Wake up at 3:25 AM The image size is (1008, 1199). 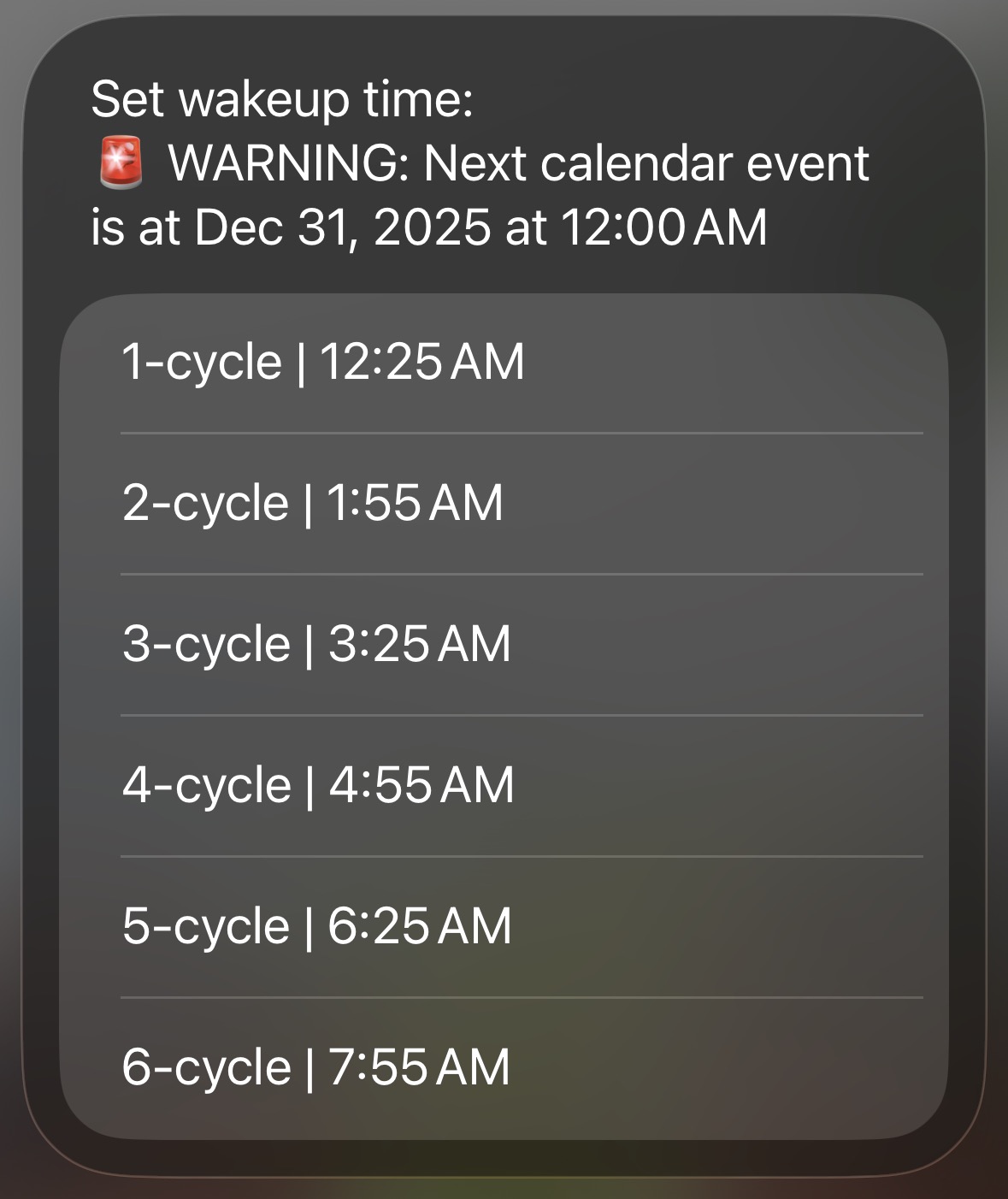point(419,644)
